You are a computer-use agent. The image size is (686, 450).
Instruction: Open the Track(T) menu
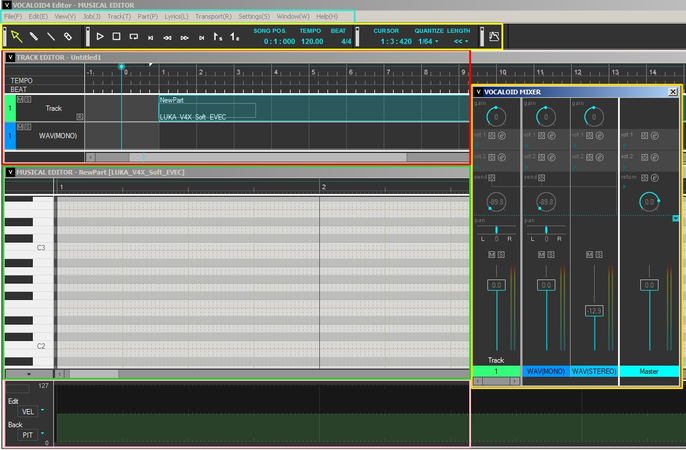(x=119, y=16)
